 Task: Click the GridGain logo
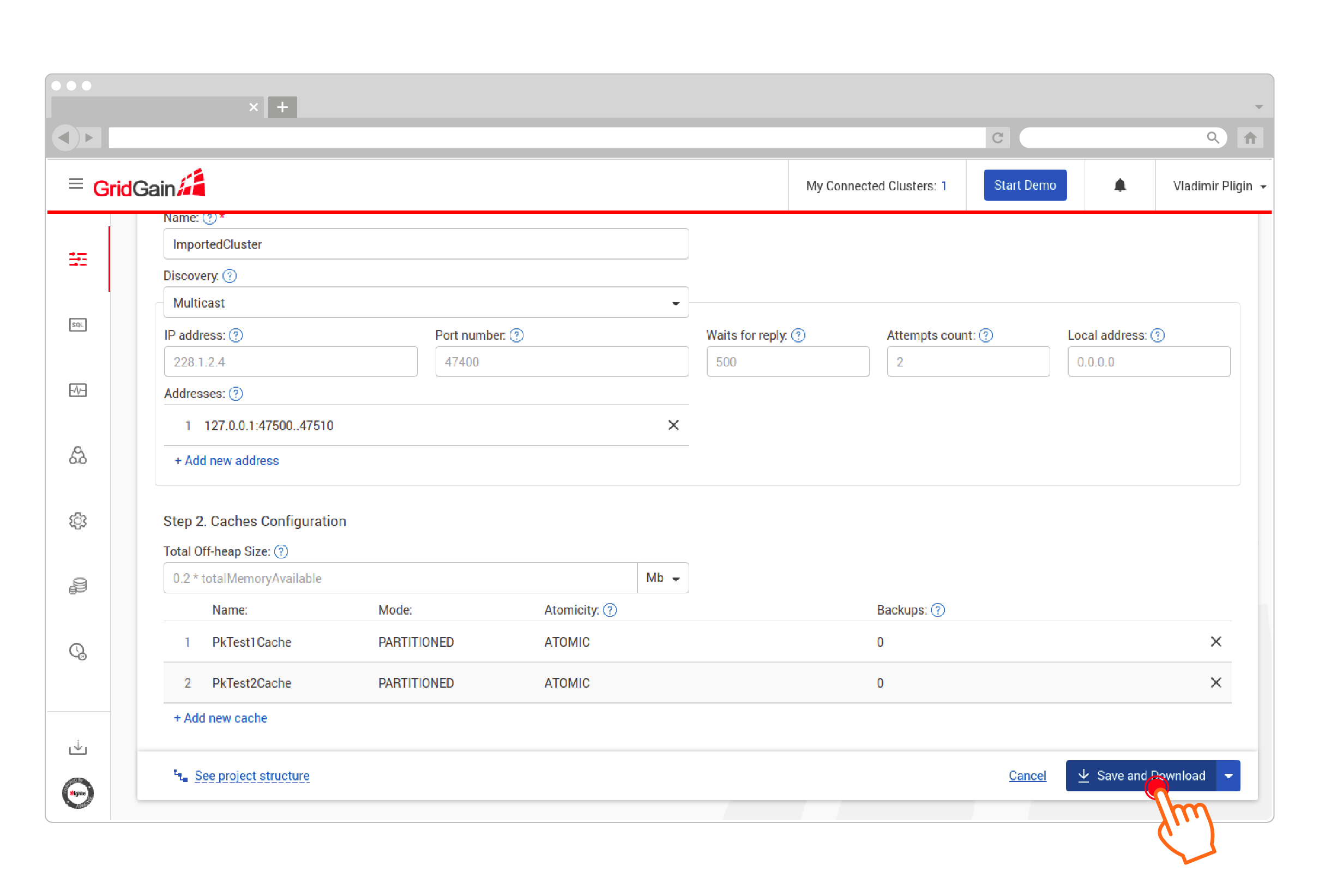[149, 184]
